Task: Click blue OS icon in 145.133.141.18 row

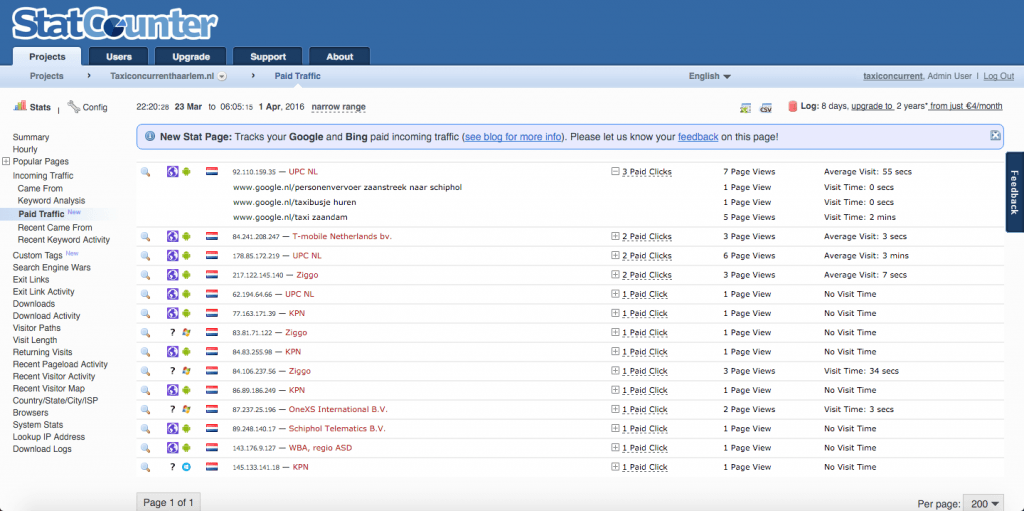Action: [186, 467]
